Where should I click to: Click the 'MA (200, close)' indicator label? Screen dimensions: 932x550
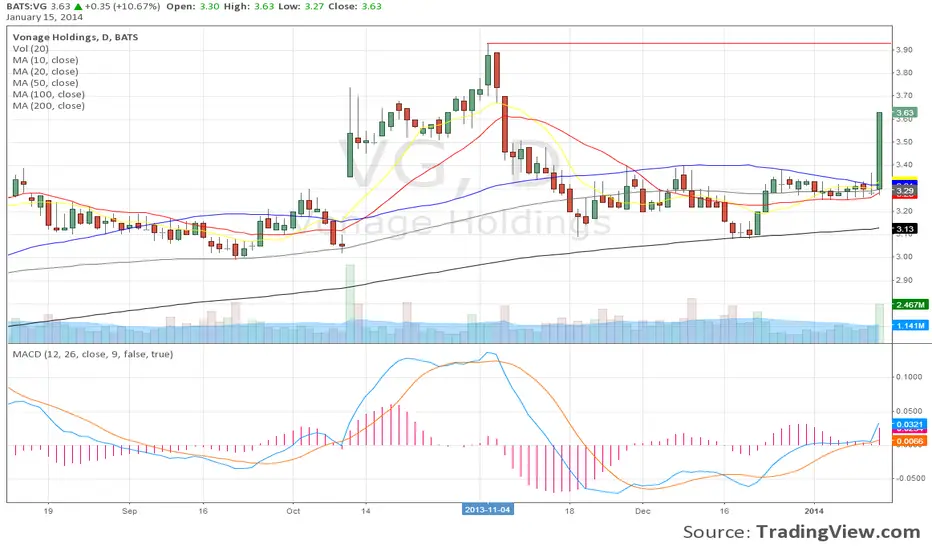49,106
